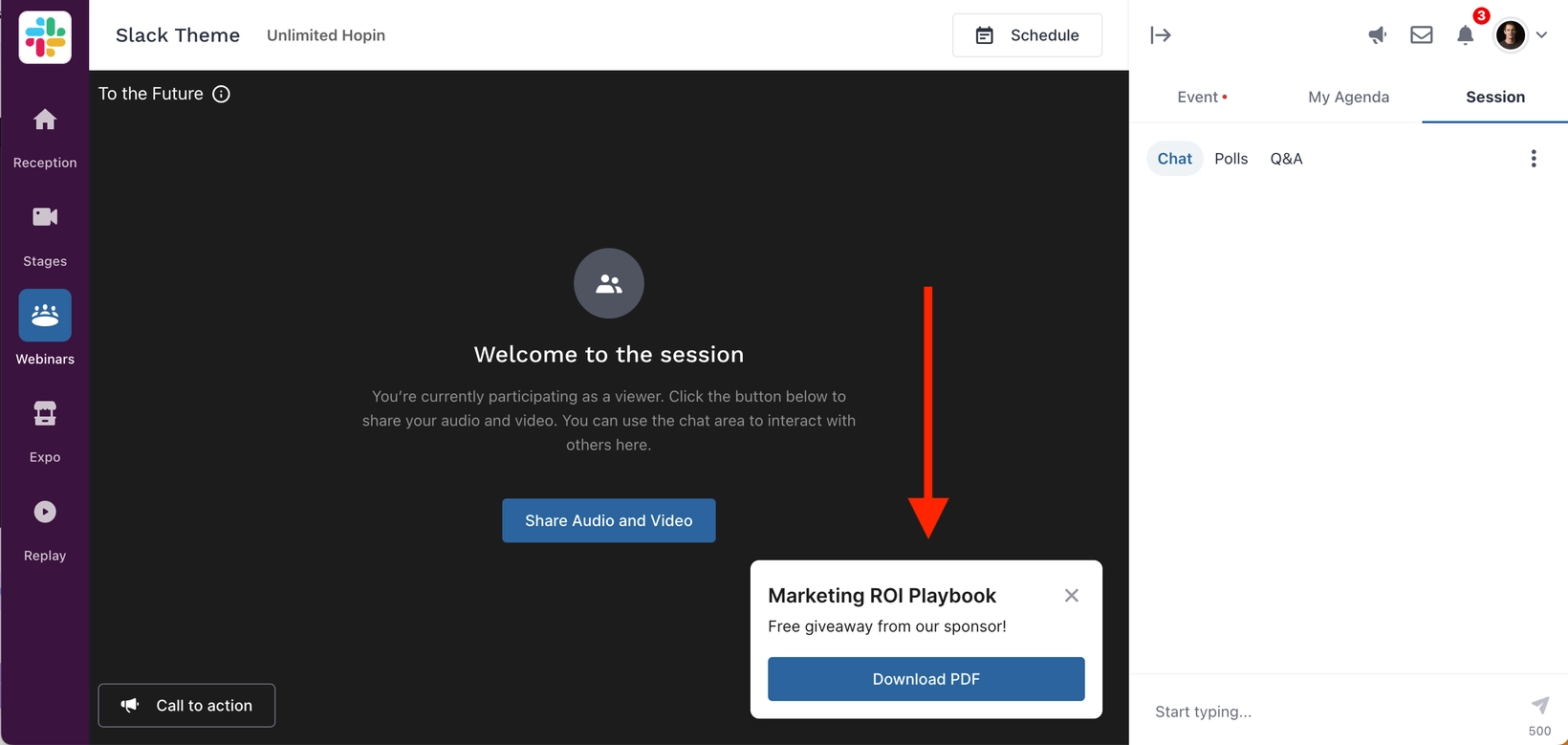Image resolution: width=1568 pixels, height=745 pixels.
Task: Click the user profile avatar
Action: 1511,35
